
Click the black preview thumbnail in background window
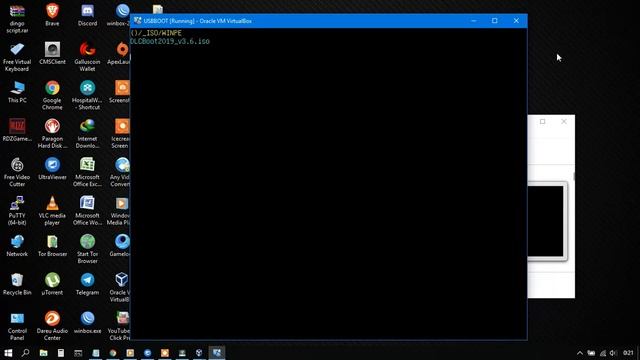click(545, 221)
